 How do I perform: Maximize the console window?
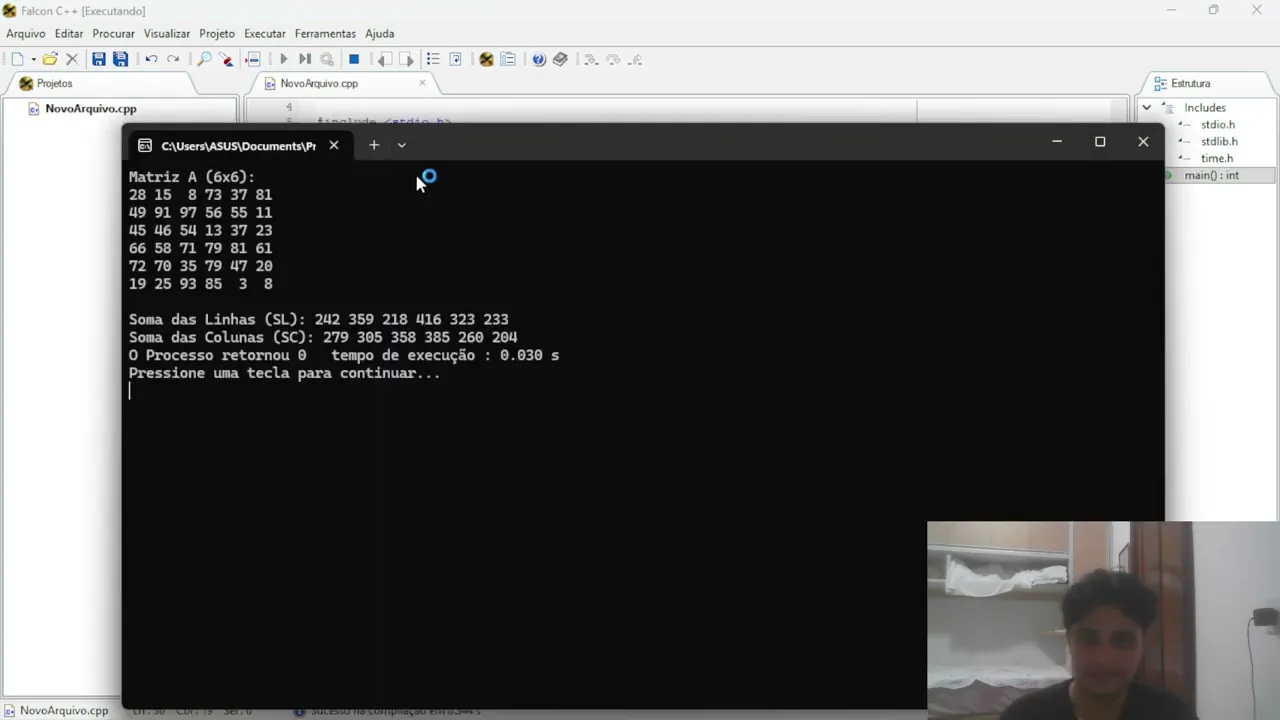[1100, 142]
